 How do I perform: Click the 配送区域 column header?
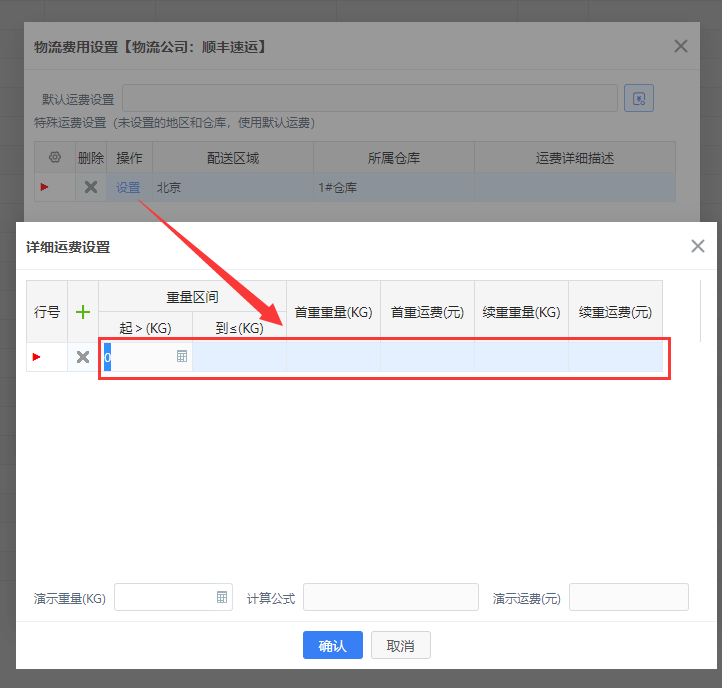pos(233,158)
